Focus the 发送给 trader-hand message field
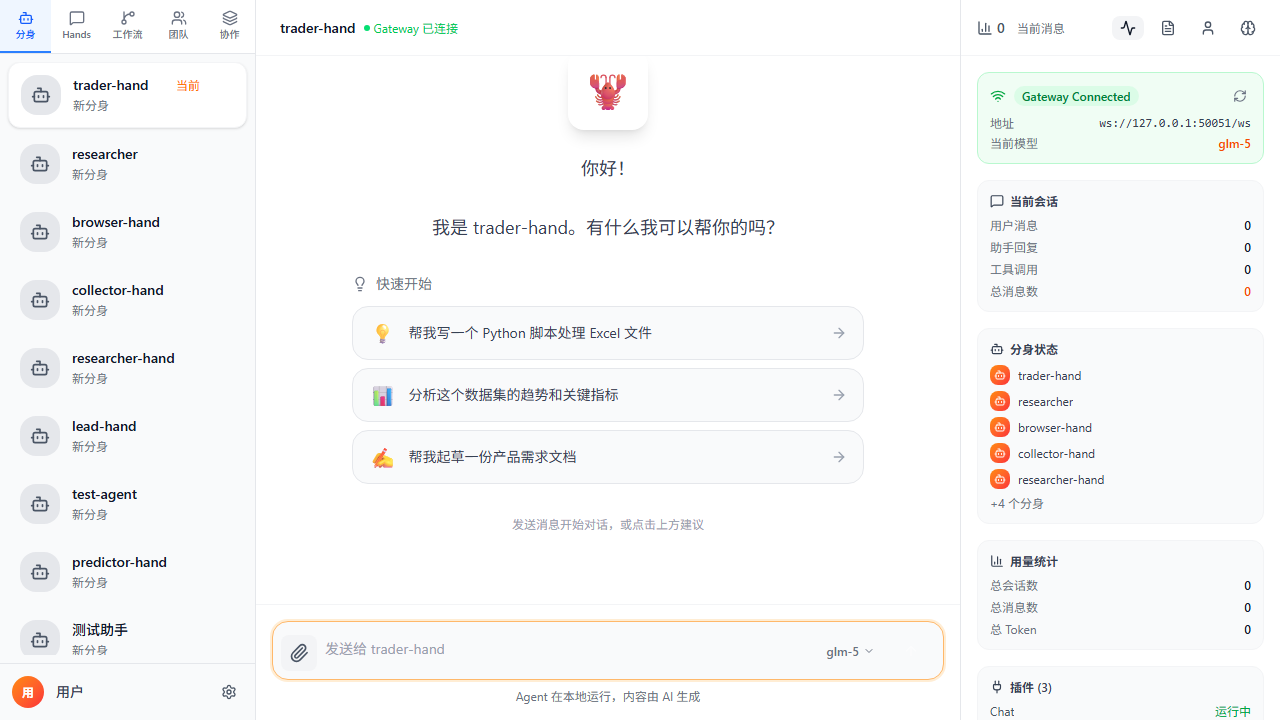This screenshot has height=720, width=1280. 570,650
